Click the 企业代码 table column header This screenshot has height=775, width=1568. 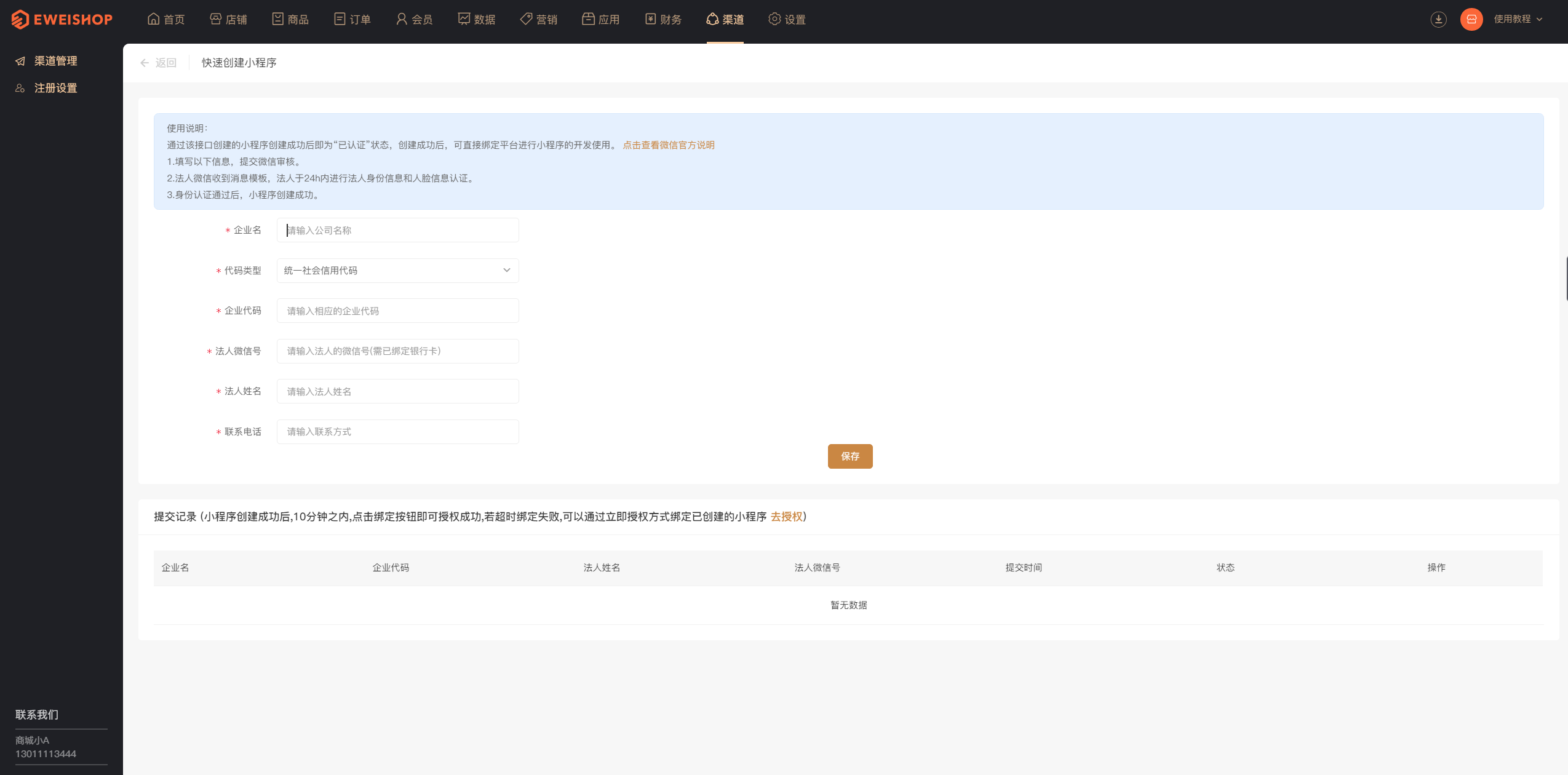(x=391, y=568)
